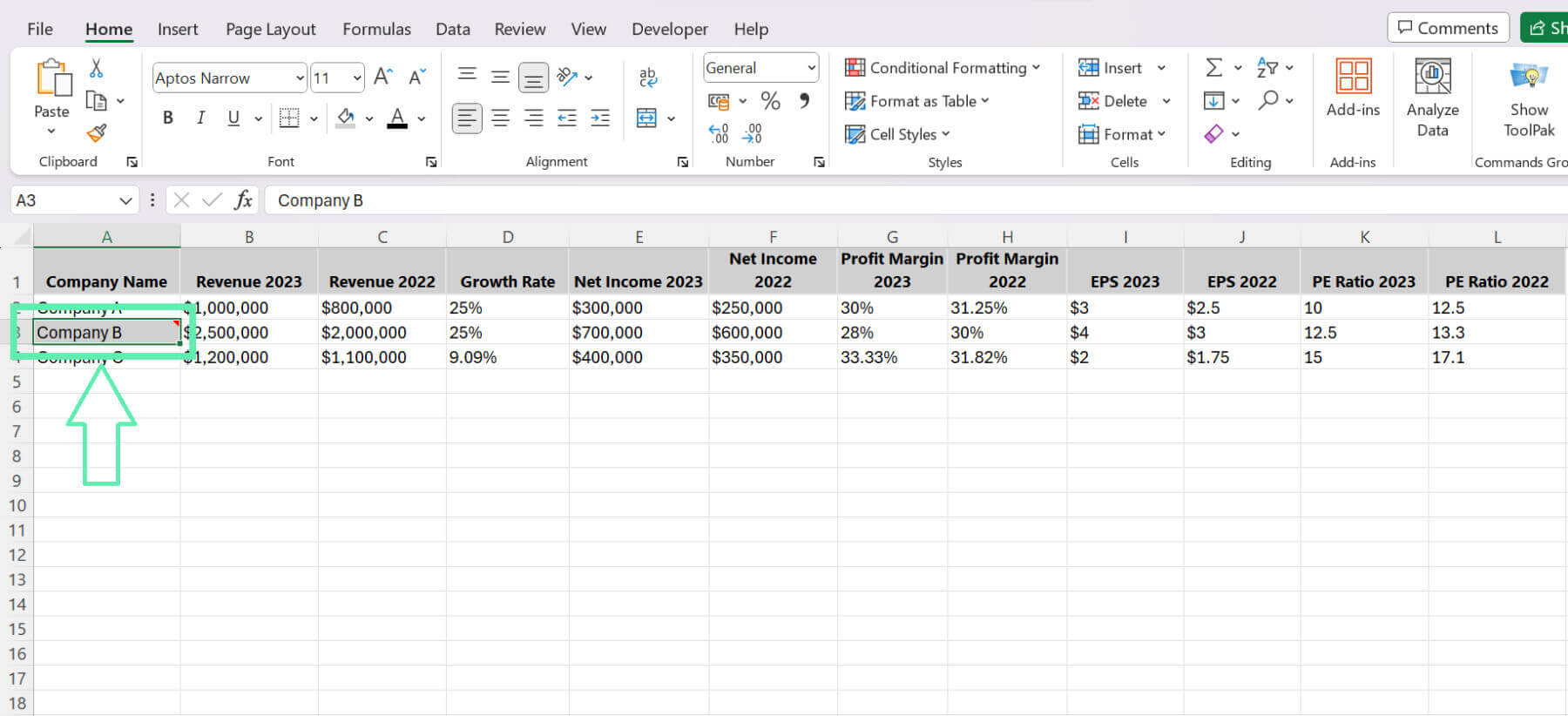Click the PE Ratio 2022 header cell
The height and width of the screenshot is (716, 1568).
1497,271
